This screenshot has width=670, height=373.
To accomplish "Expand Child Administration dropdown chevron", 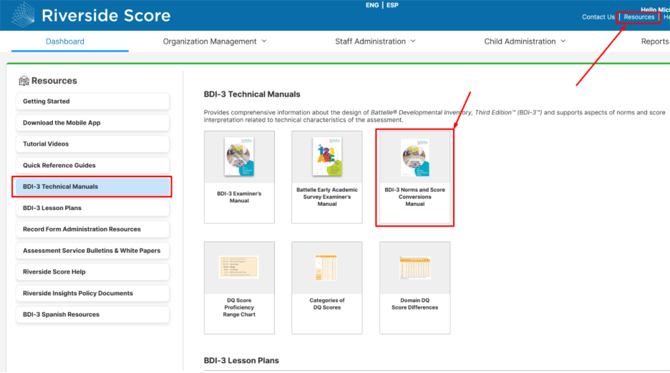I will point(563,41).
